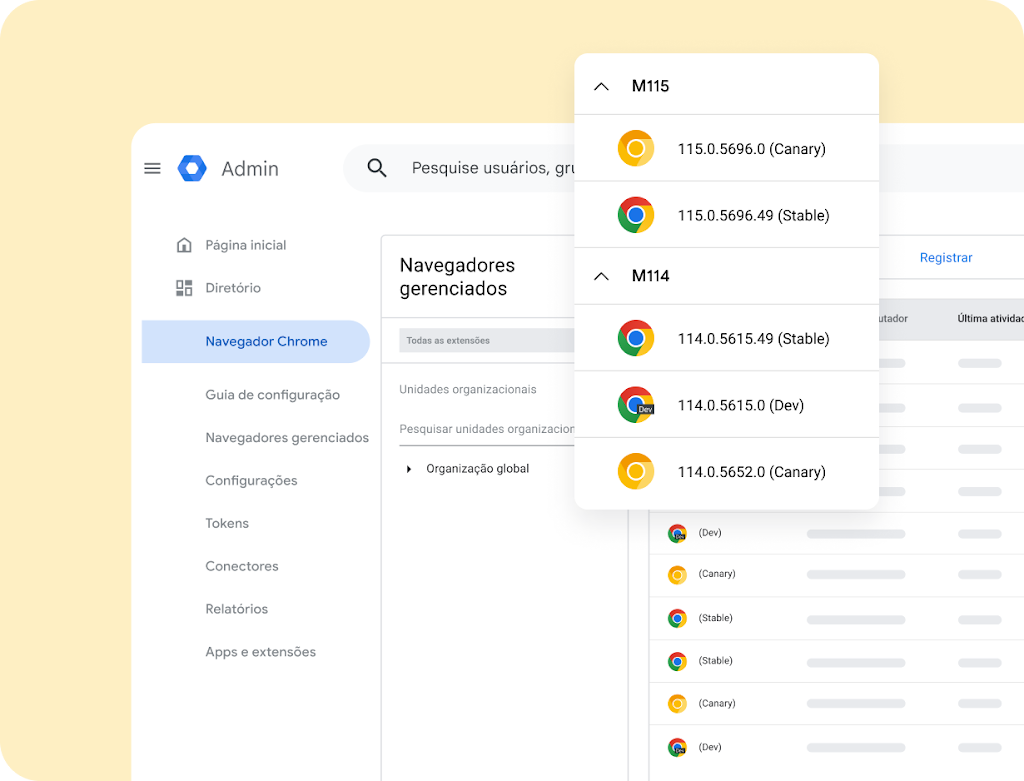The image size is (1024, 781).
Task: Click the Google Admin hexagon logo
Action: pos(192,168)
